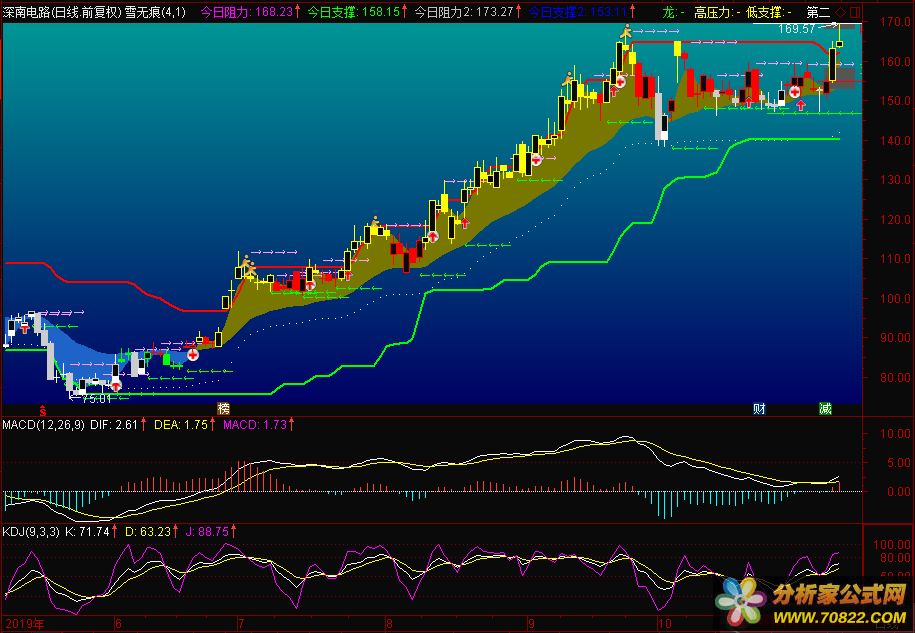Click the red square icon at header end
The height and width of the screenshot is (633, 915).
click(855, 12)
